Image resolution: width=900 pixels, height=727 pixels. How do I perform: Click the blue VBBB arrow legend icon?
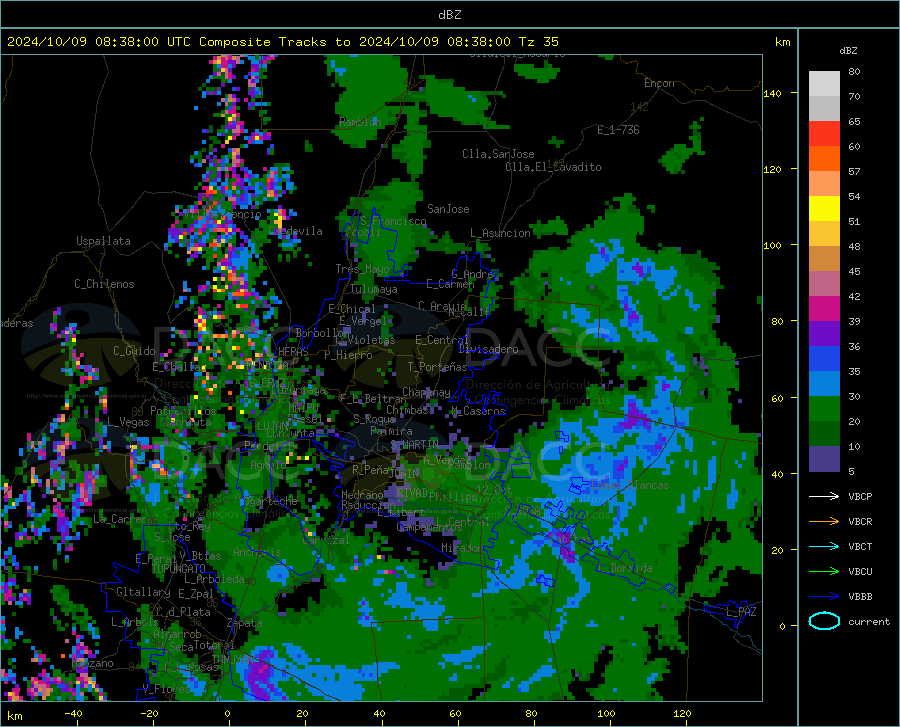point(824,596)
